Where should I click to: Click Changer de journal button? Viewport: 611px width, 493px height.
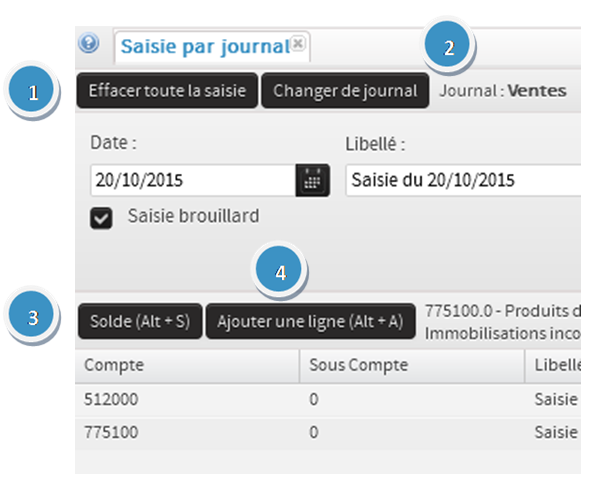click(x=345, y=90)
